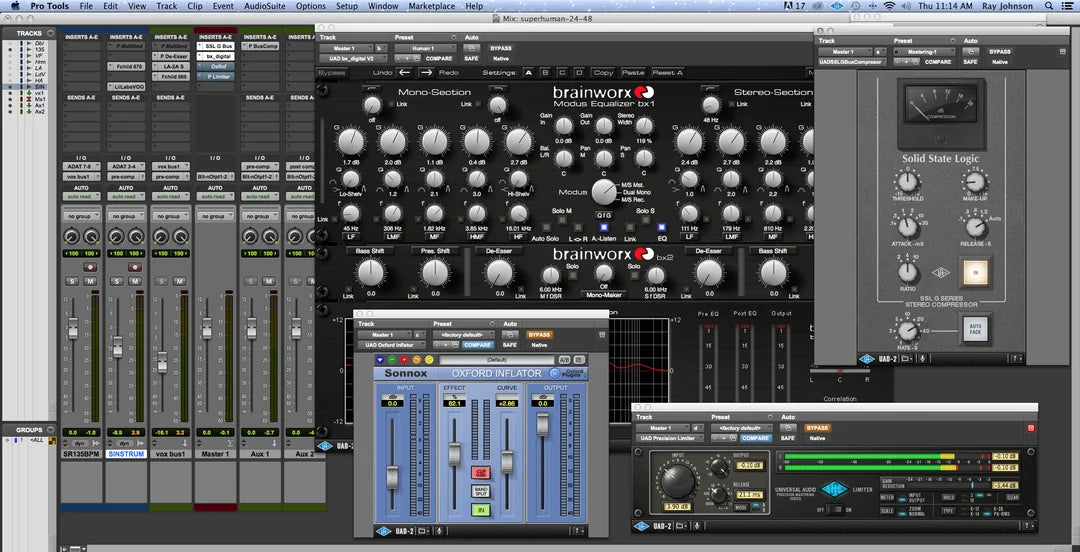Screen dimensions: 1080x552
Task: Click the folder icon in the Precision Limiter footer
Action: coord(681,526)
